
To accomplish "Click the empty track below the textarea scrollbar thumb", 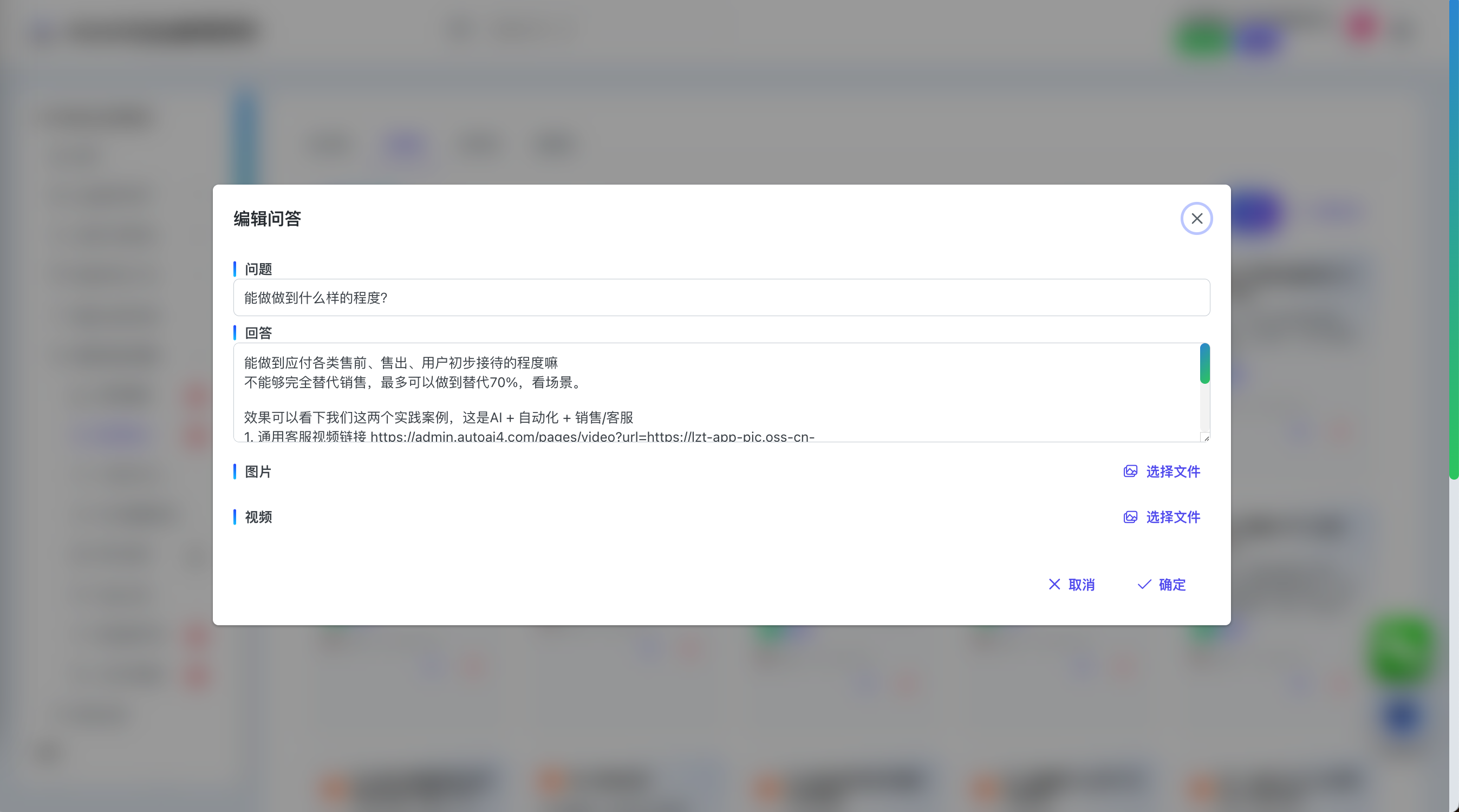I will click(x=1204, y=408).
